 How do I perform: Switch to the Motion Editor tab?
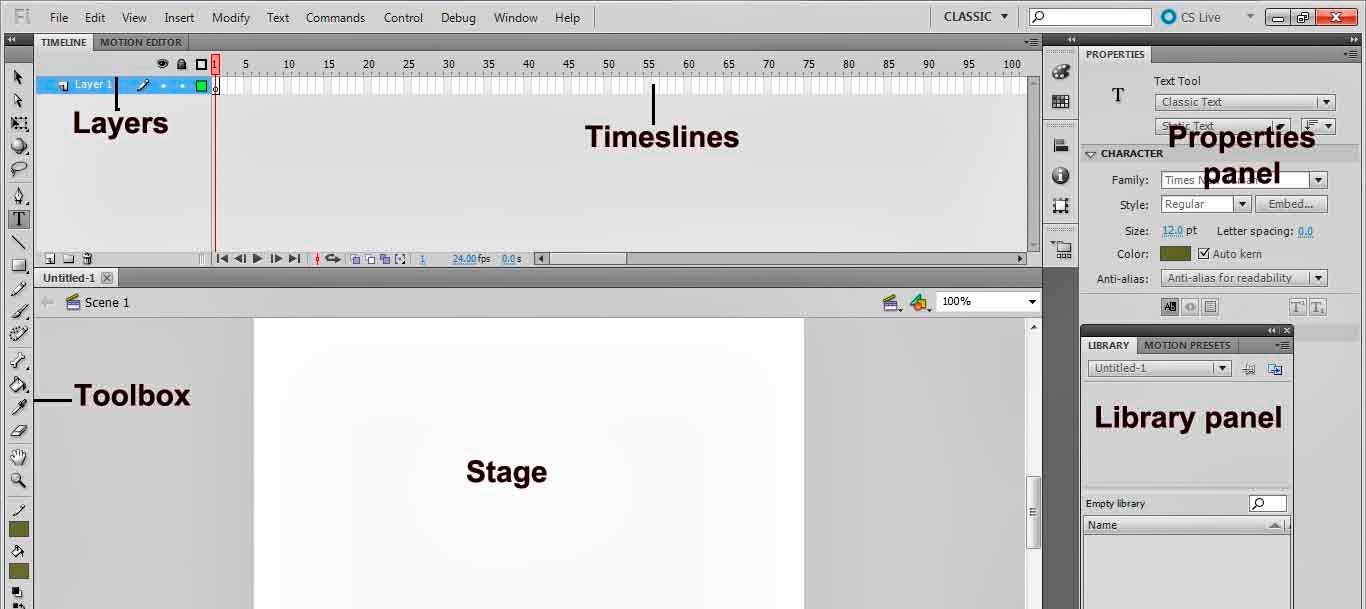[141, 42]
